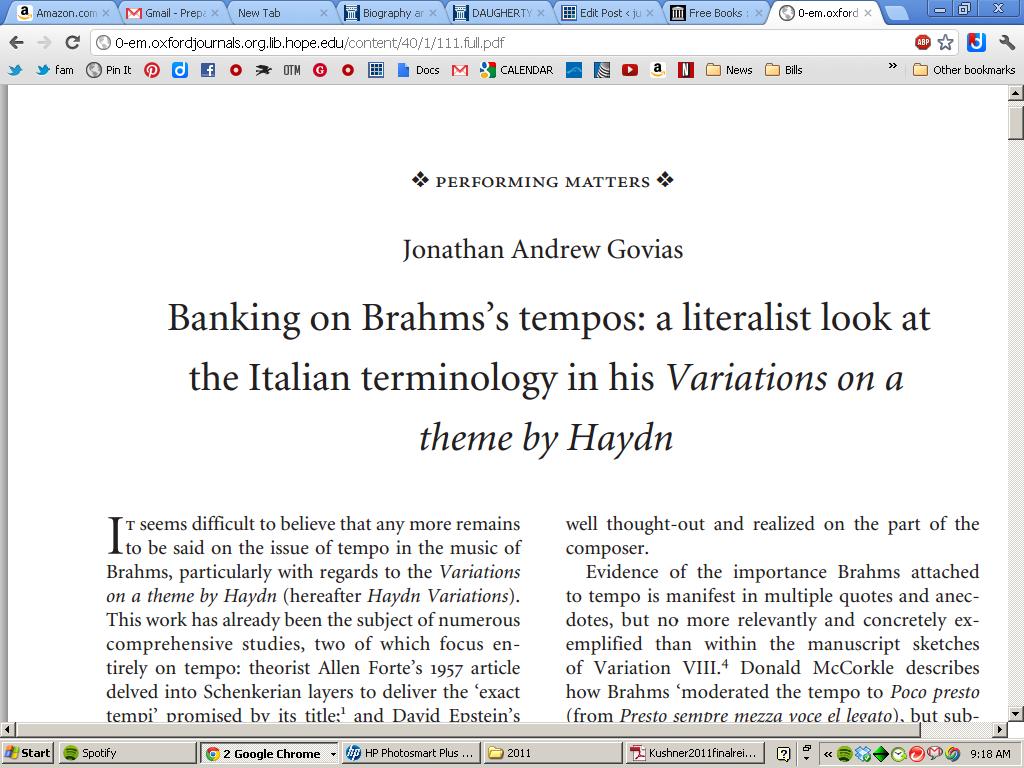The height and width of the screenshot is (768, 1024).
Task: Open the Gmail bookmark icon
Action: tap(460, 70)
